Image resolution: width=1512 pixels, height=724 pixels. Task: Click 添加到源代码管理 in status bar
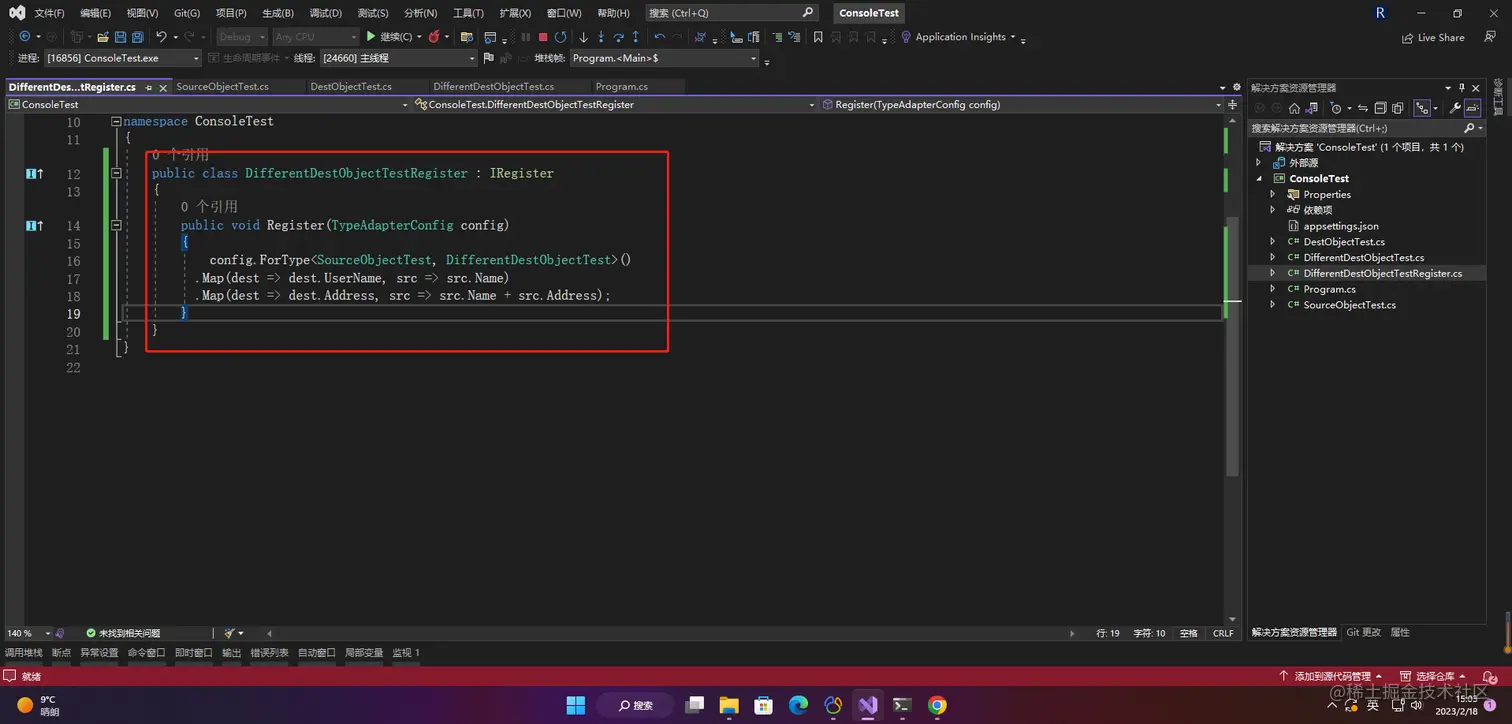coord(1331,676)
